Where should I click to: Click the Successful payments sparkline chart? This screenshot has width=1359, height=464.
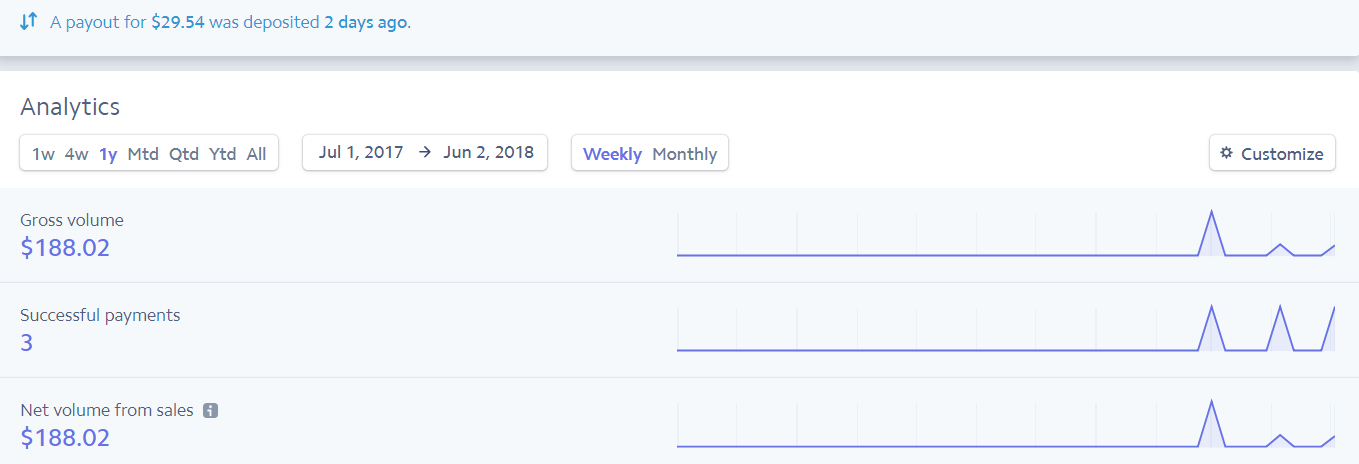tap(1005, 329)
